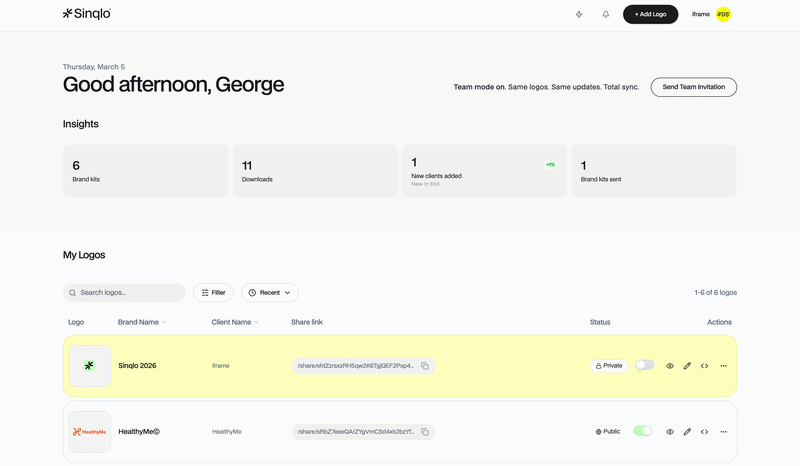Edit Sinqlo 2026 with pencil icon

click(x=687, y=366)
